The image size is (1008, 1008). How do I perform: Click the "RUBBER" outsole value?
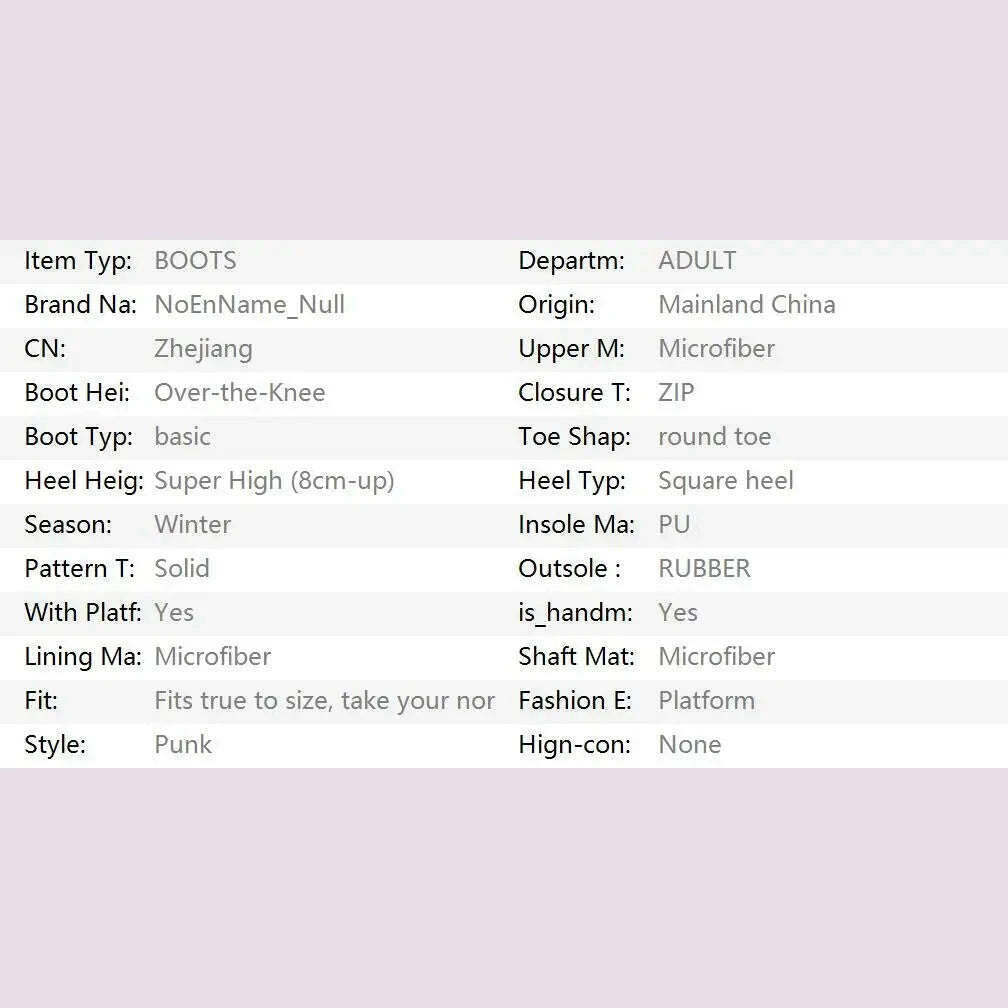coord(704,569)
